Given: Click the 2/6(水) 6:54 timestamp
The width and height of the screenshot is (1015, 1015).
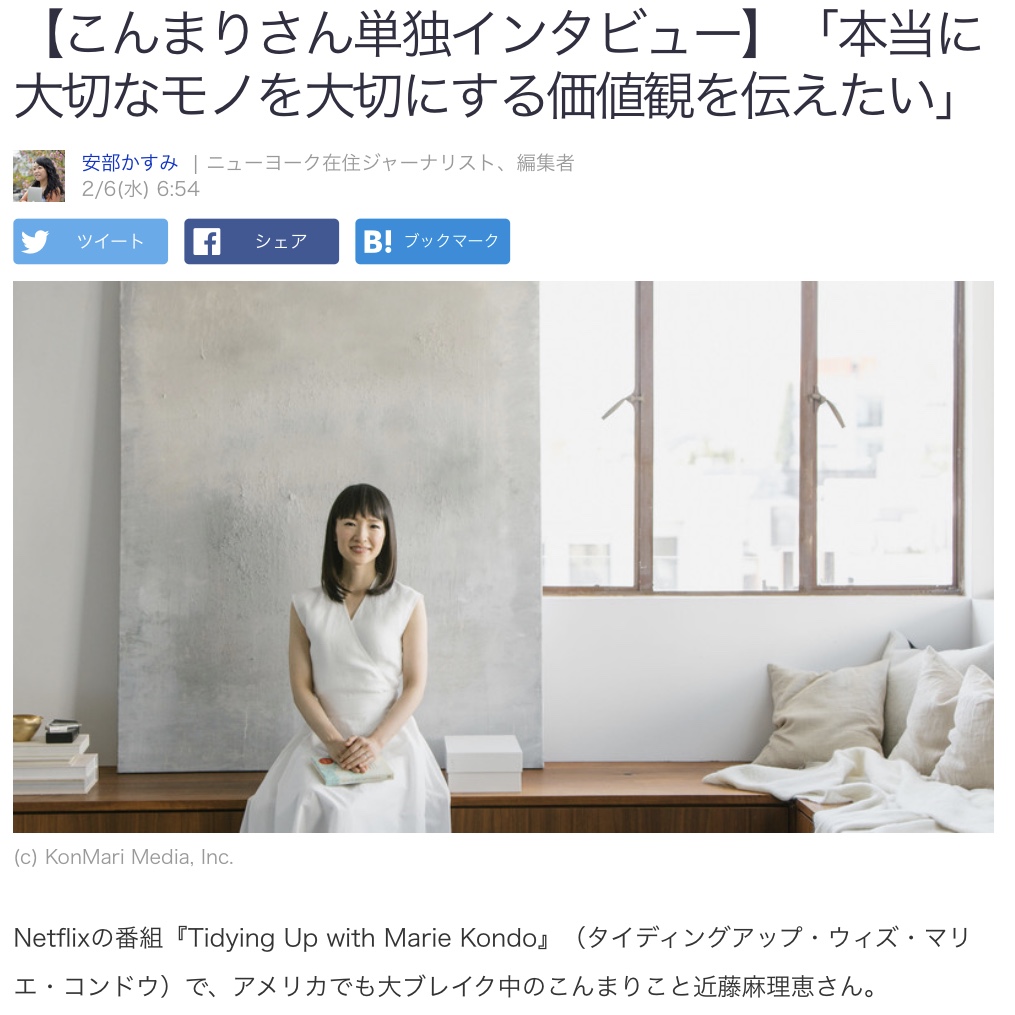Looking at the screenshot, I should click(x=140, y=189).
